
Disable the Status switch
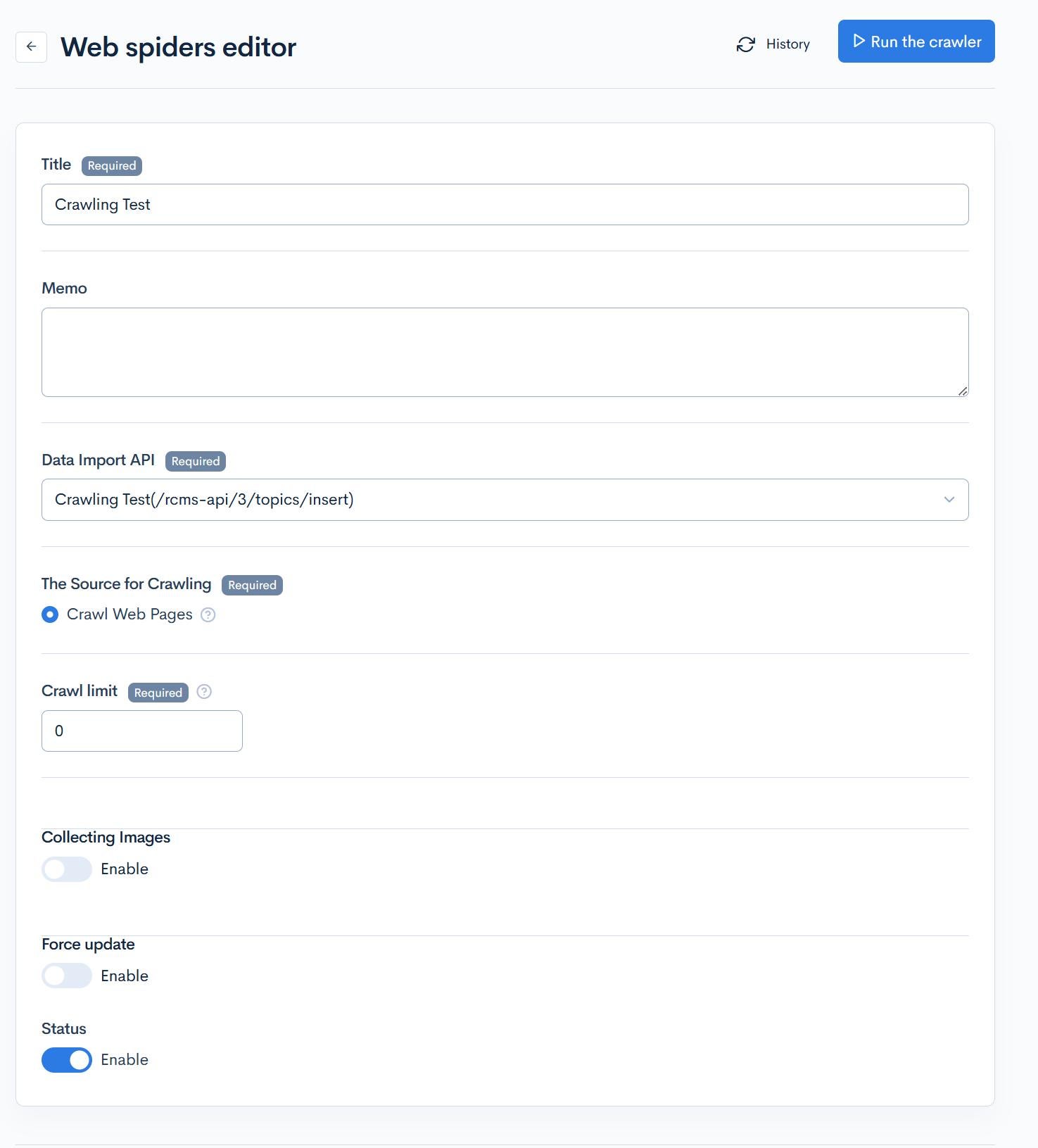(x=67, y=1059)
